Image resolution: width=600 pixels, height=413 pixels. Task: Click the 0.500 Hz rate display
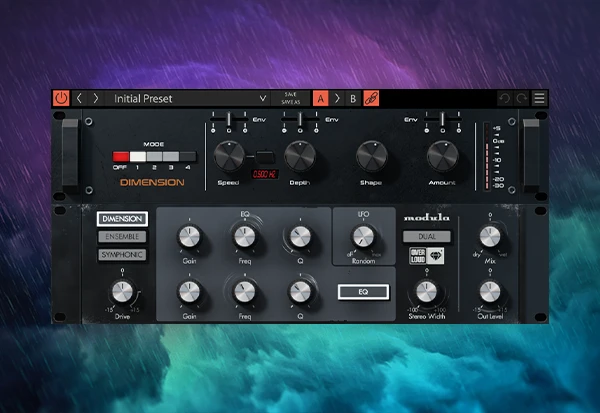tap(264, 175)
